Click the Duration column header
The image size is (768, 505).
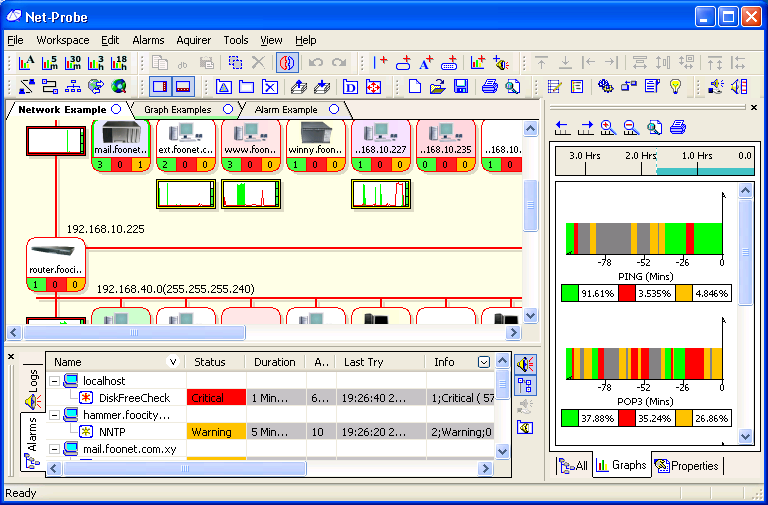click(275, 362)
